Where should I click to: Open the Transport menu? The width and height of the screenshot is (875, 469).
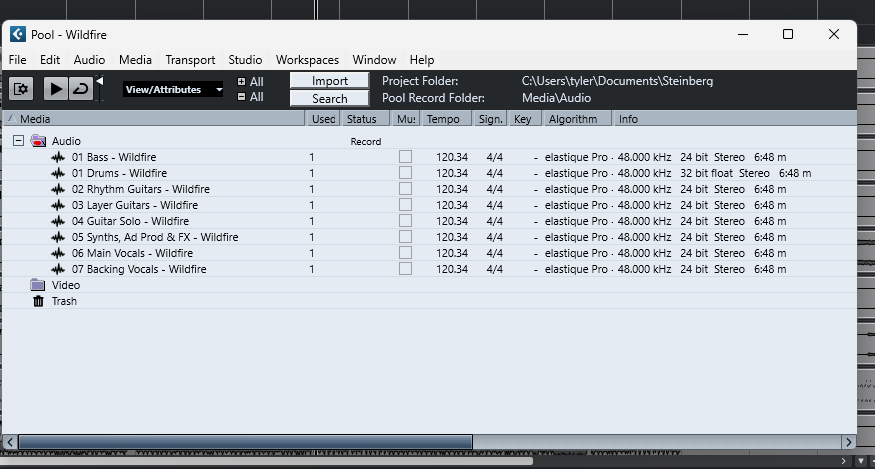tap(190, 60)
